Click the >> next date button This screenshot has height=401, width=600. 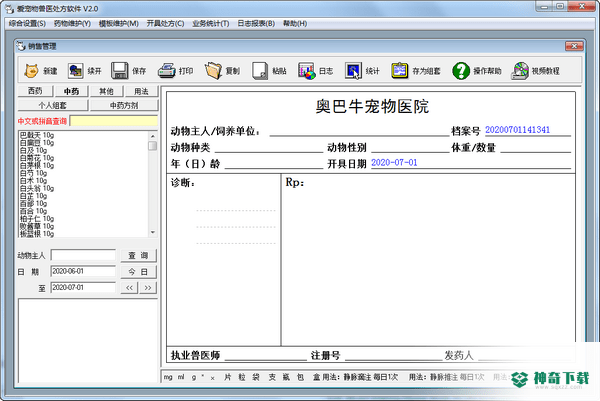148,288
